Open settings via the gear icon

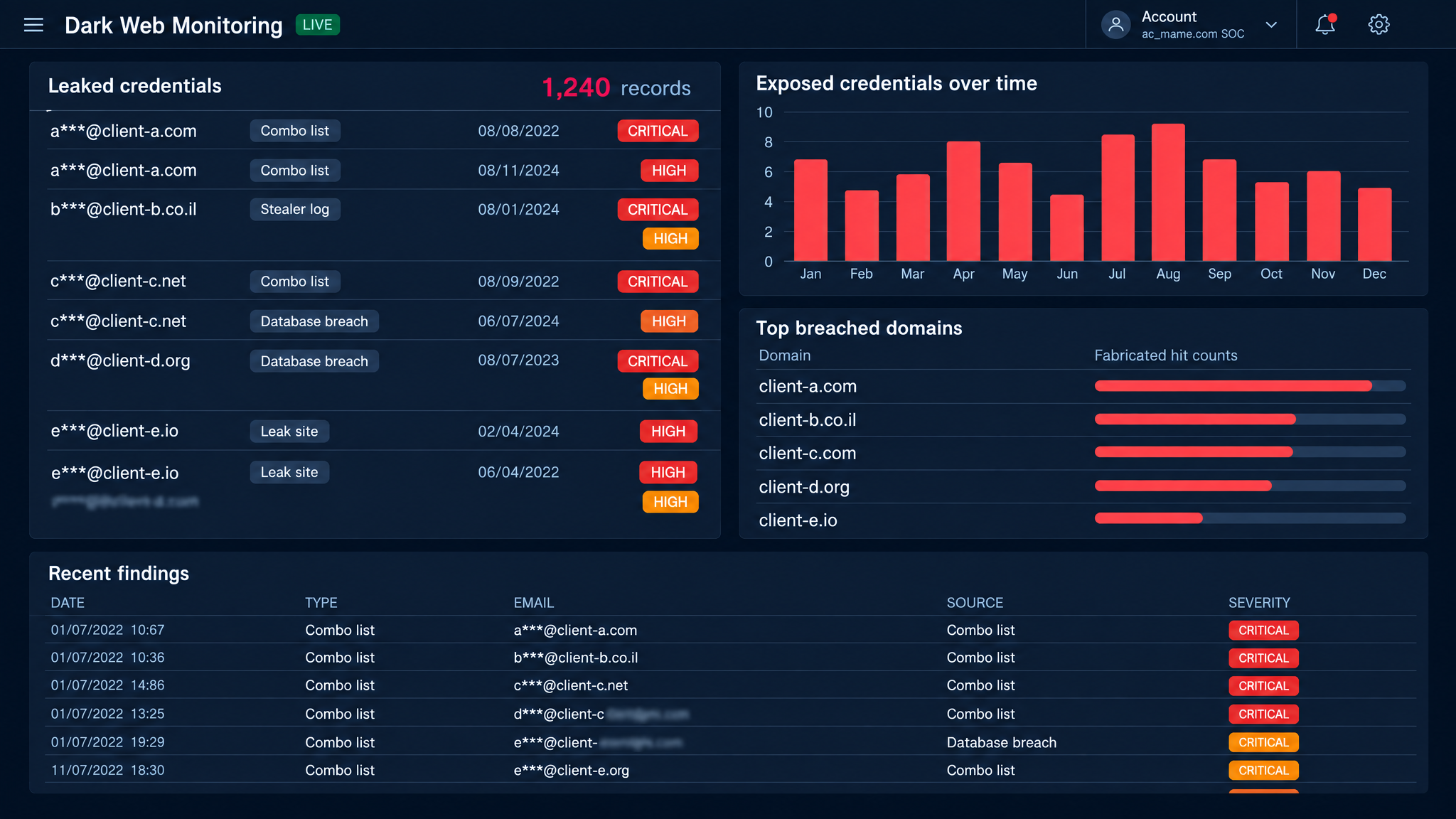tap(1379, 25)
